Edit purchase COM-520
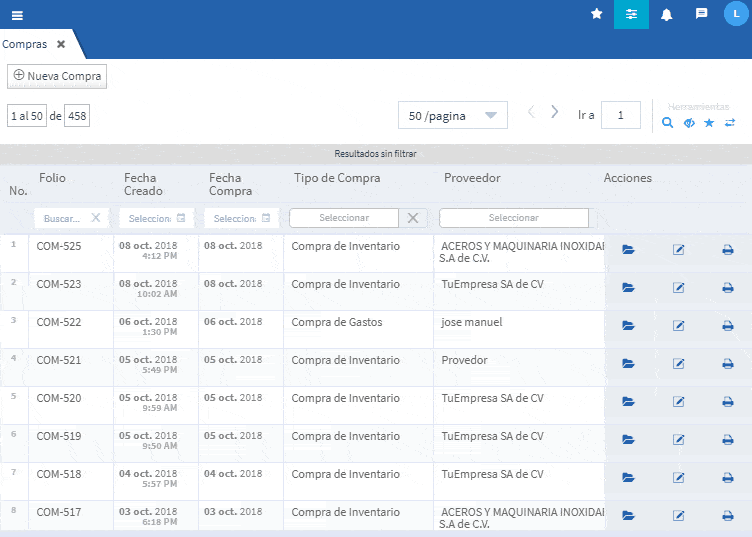Image resolution: width=752 pixels, height=537 pixels. click(678, 401)
